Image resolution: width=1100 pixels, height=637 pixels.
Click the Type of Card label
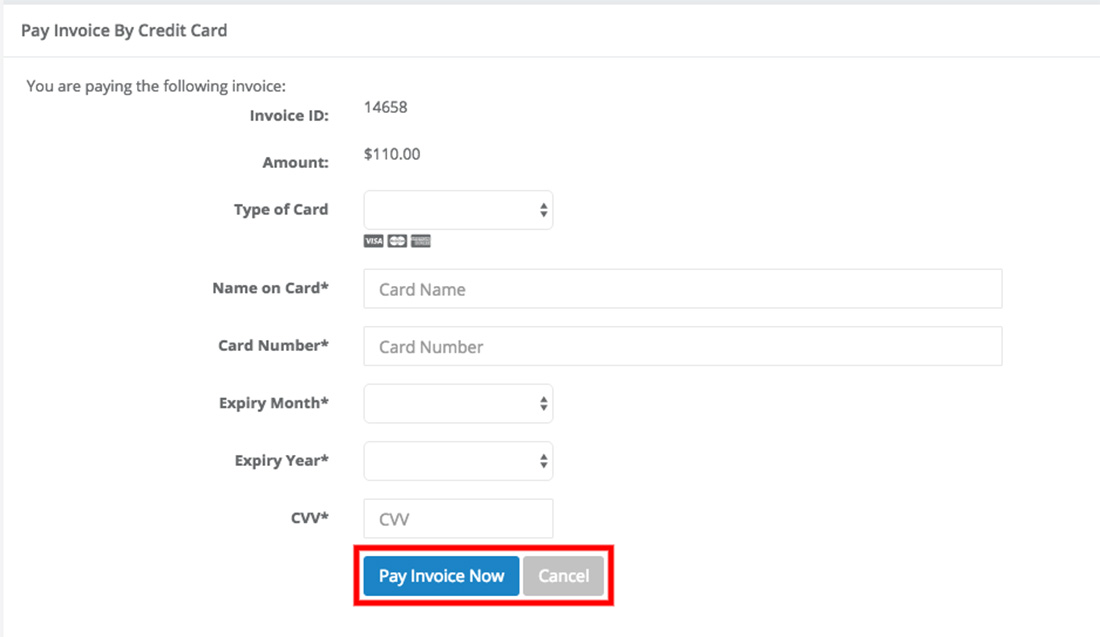pyautogui.click(x=281, y=210)
